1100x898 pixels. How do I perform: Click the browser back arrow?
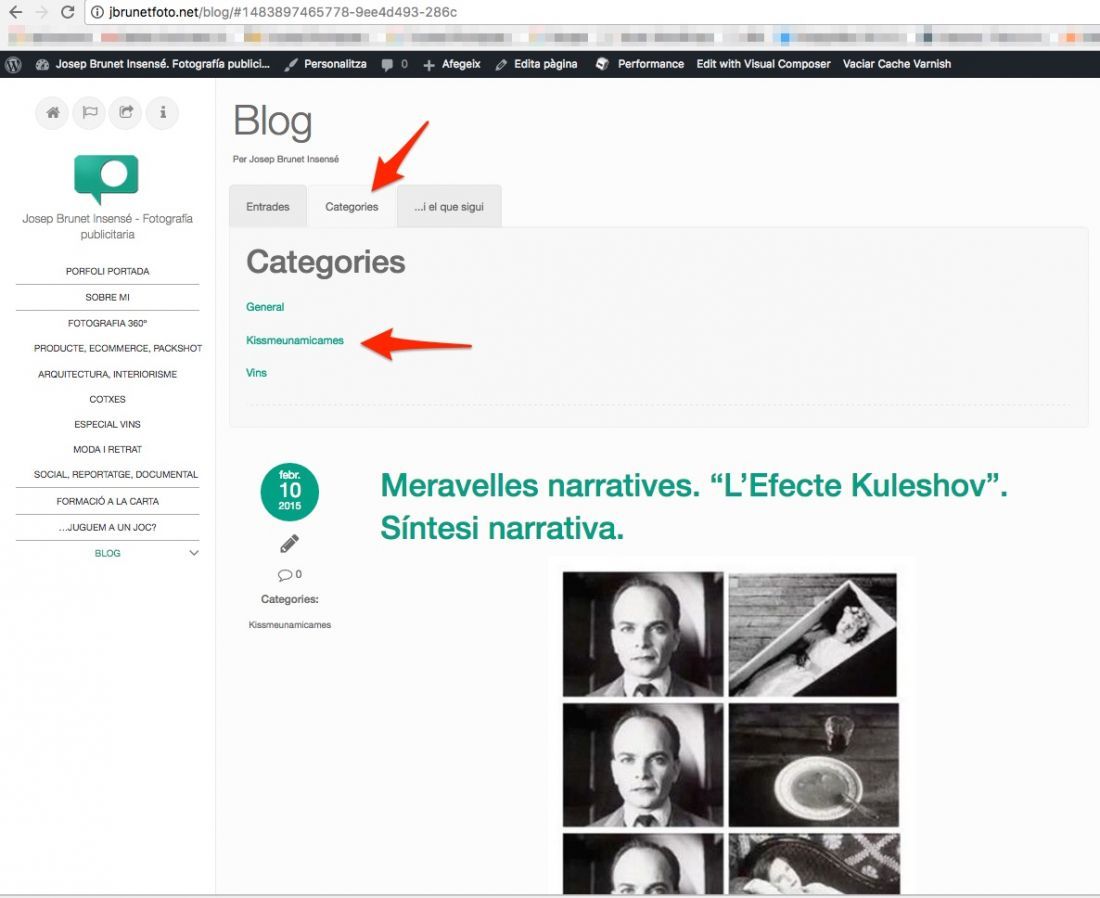coord(15,12)
